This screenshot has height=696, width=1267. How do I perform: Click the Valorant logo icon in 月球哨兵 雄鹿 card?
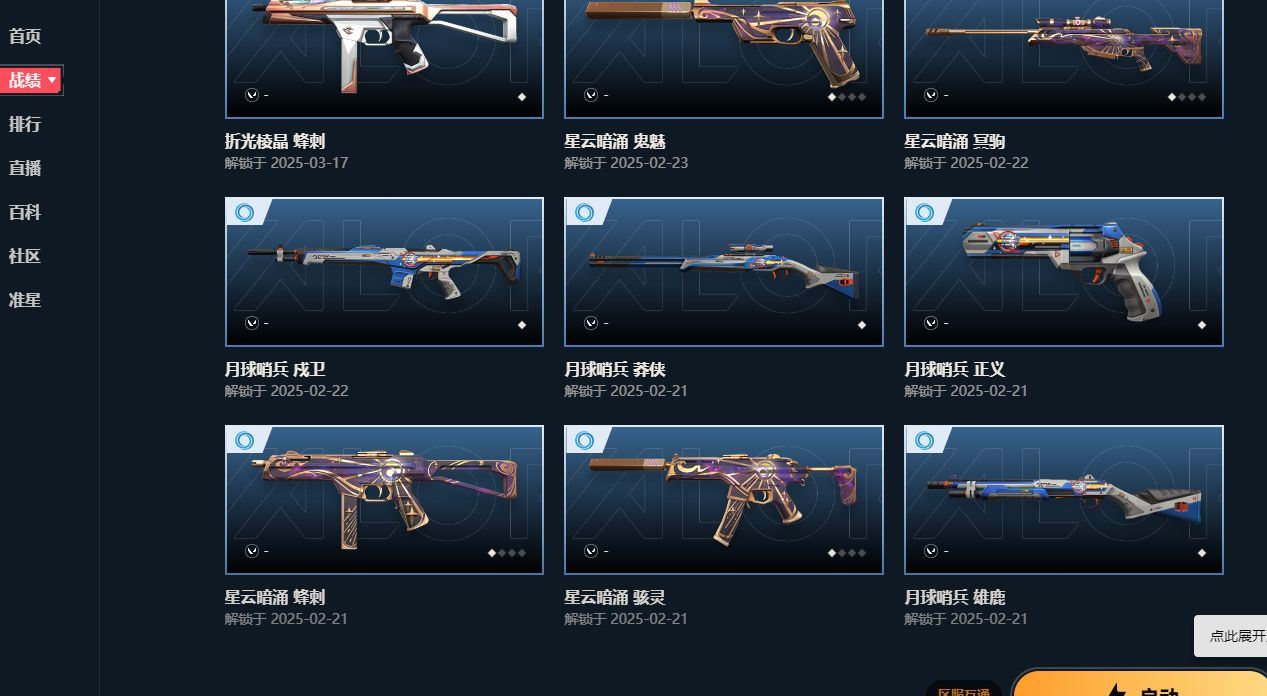tap(931, 551)
